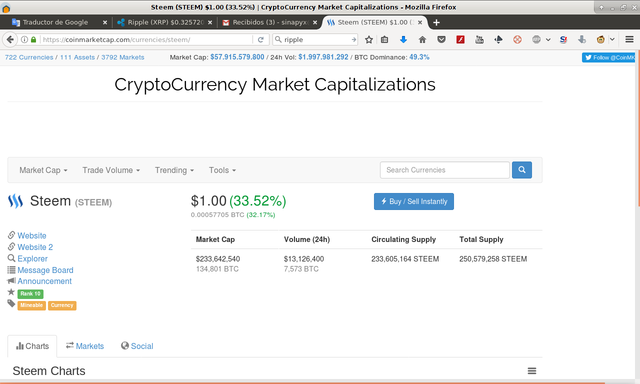The width and height of the screenshot is (640, 384).
Task: Close the Recibidos Gmail tab
Action: (315, 22)
